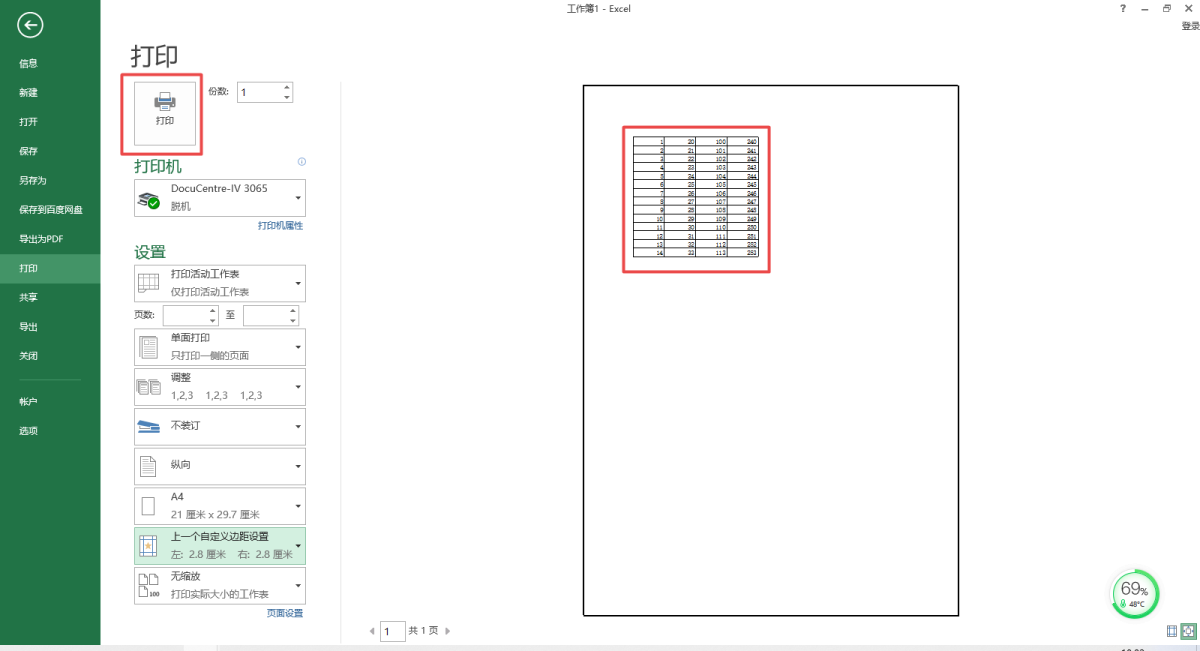Click the 打印机属性 link
1200x651 pixels.
pos(280,226)
